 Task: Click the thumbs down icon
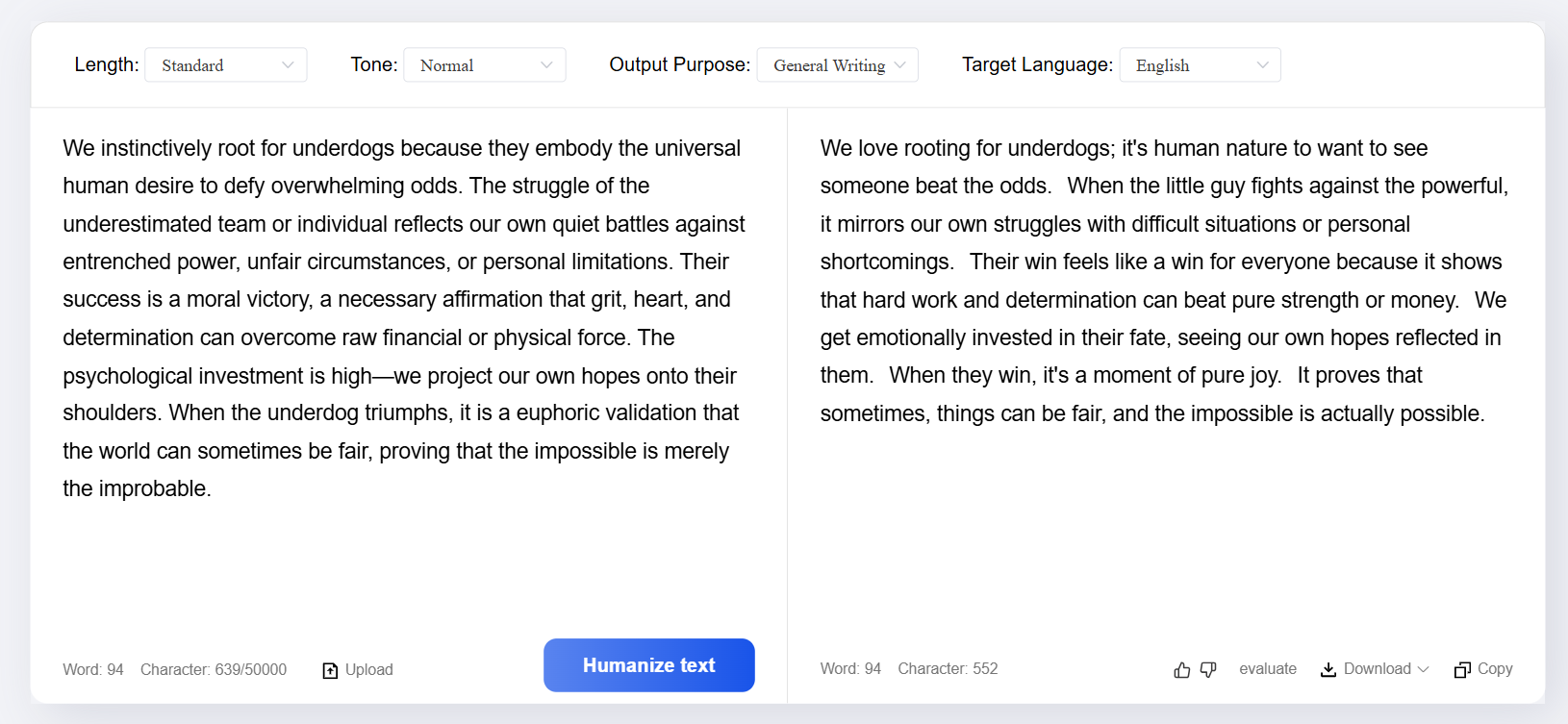click(x=1208, y=670)
